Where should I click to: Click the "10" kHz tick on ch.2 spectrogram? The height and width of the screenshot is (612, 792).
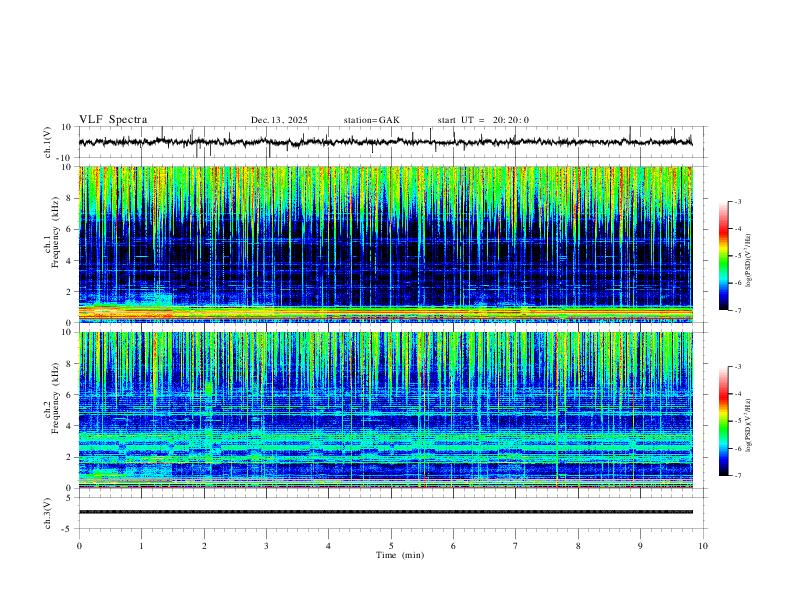tap(67, 332)
